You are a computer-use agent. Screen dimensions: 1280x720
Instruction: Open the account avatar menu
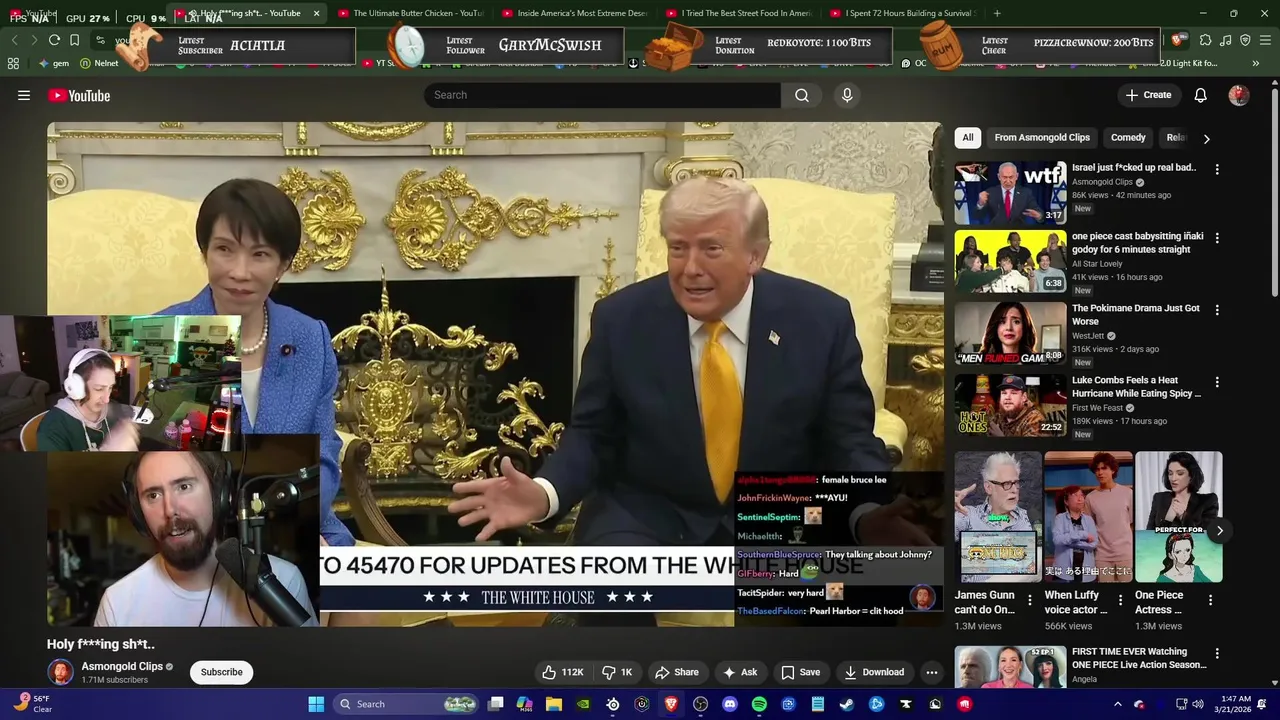tap(1239, 95)
